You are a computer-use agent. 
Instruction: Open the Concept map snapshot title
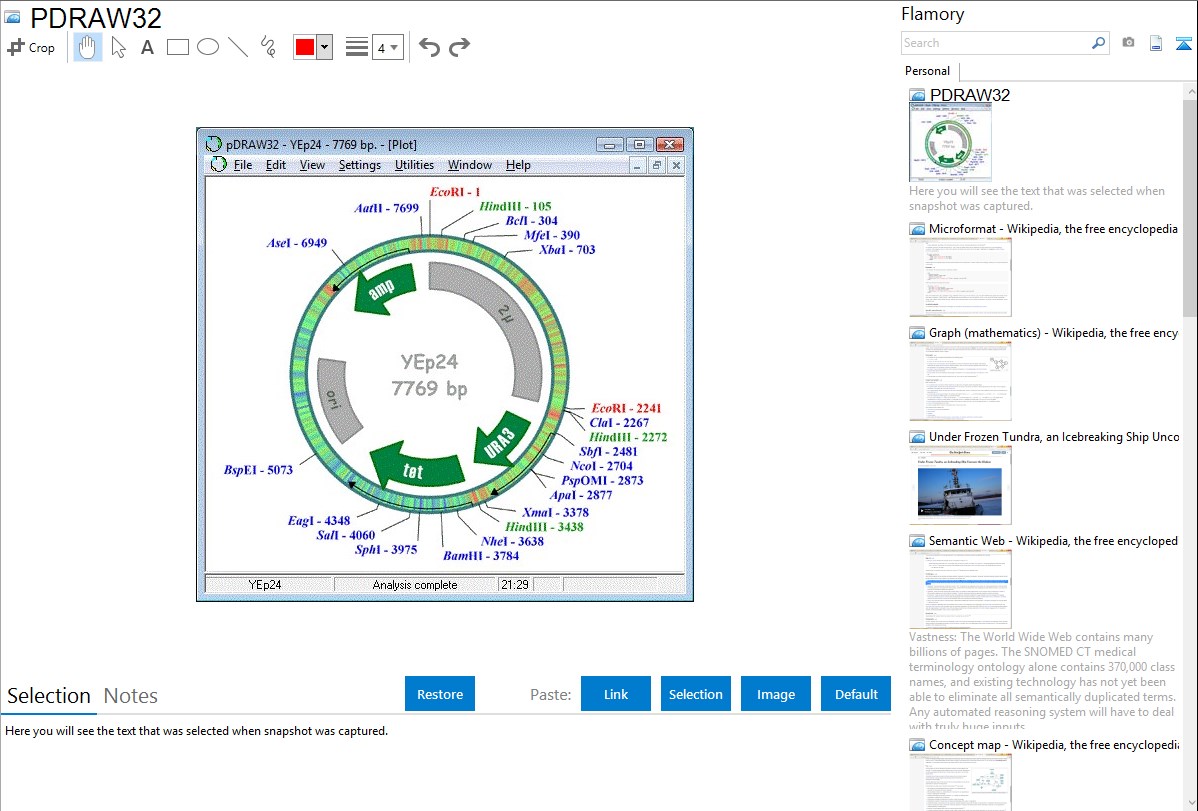1053,744
